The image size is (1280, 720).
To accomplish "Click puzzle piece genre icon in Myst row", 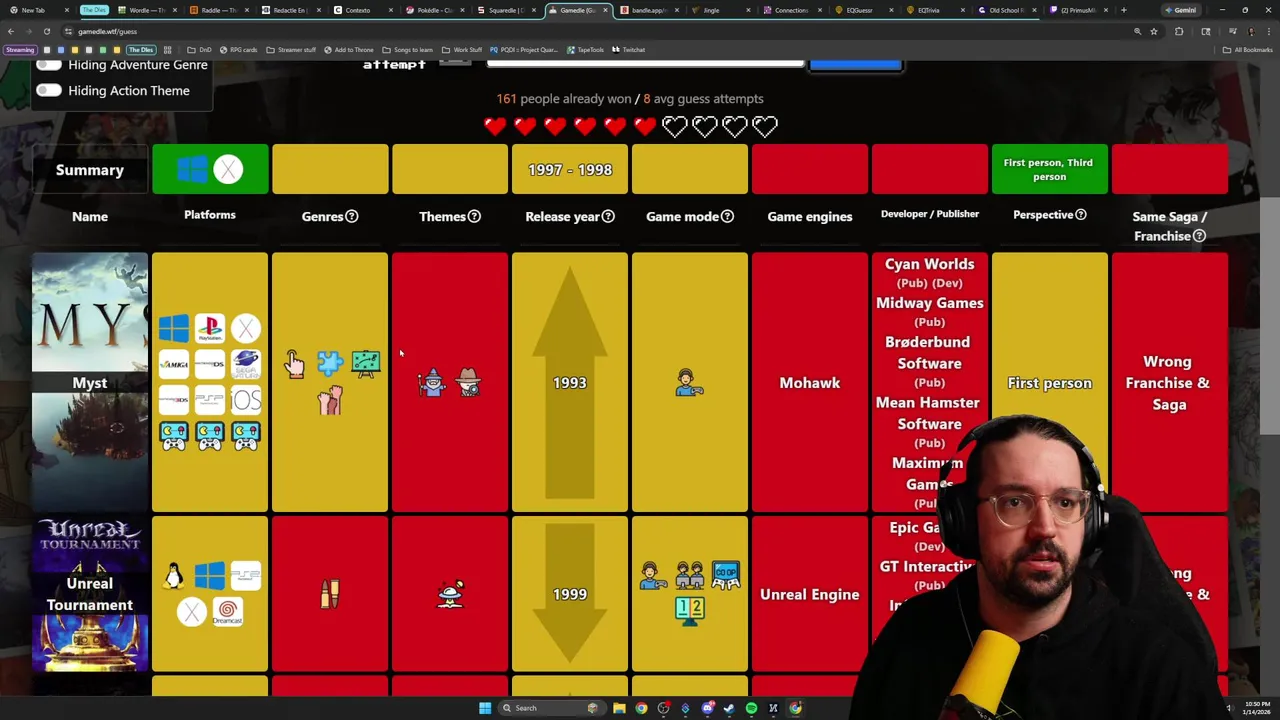I will tap(330, 364).
